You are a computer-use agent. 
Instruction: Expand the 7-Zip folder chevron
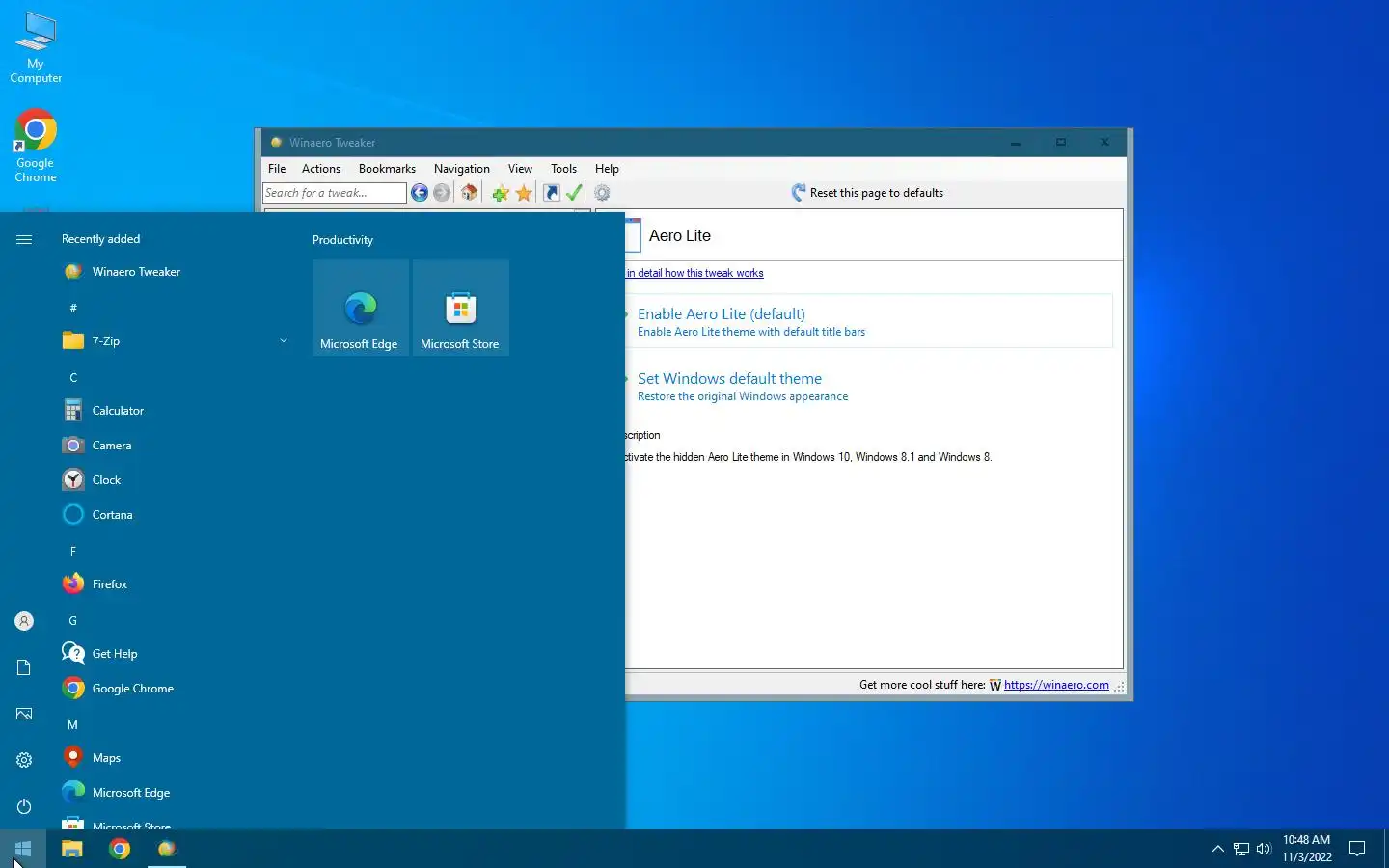coord(284,340)
